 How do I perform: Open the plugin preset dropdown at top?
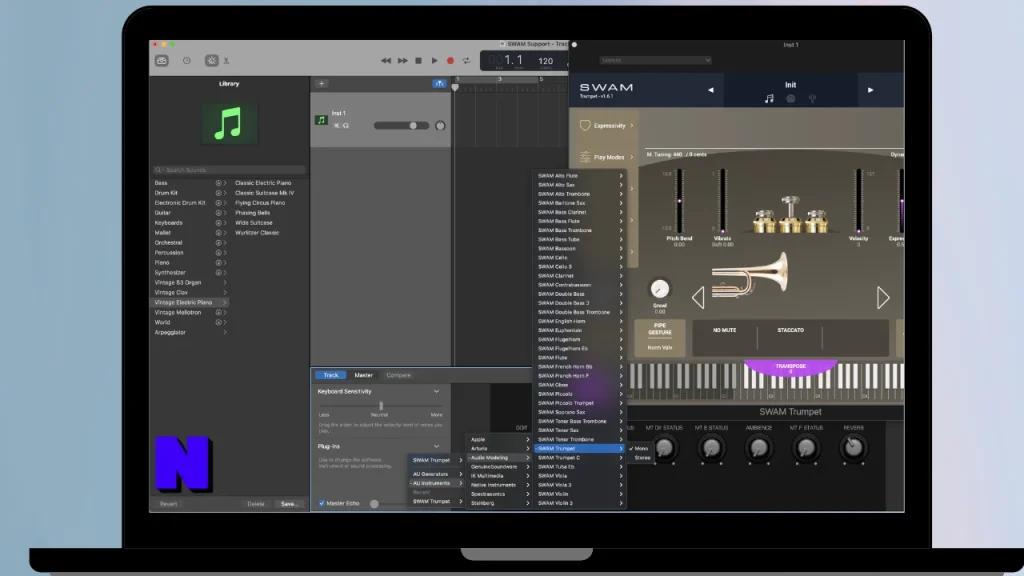point(655,60)
